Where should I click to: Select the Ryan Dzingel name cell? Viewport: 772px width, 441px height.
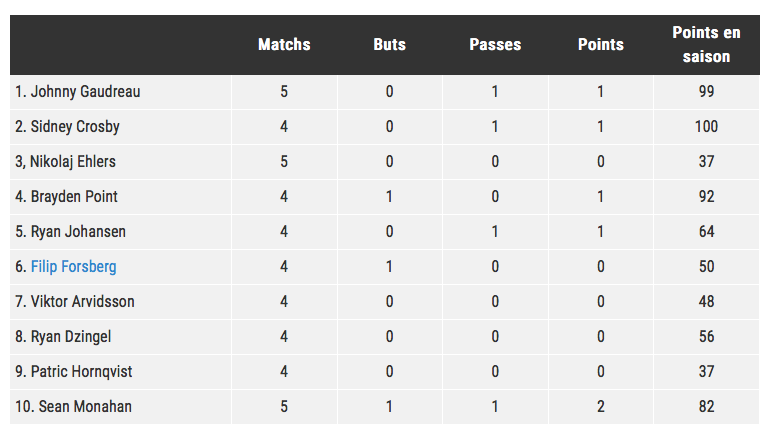pyautogui.click(x=121, y=337)
